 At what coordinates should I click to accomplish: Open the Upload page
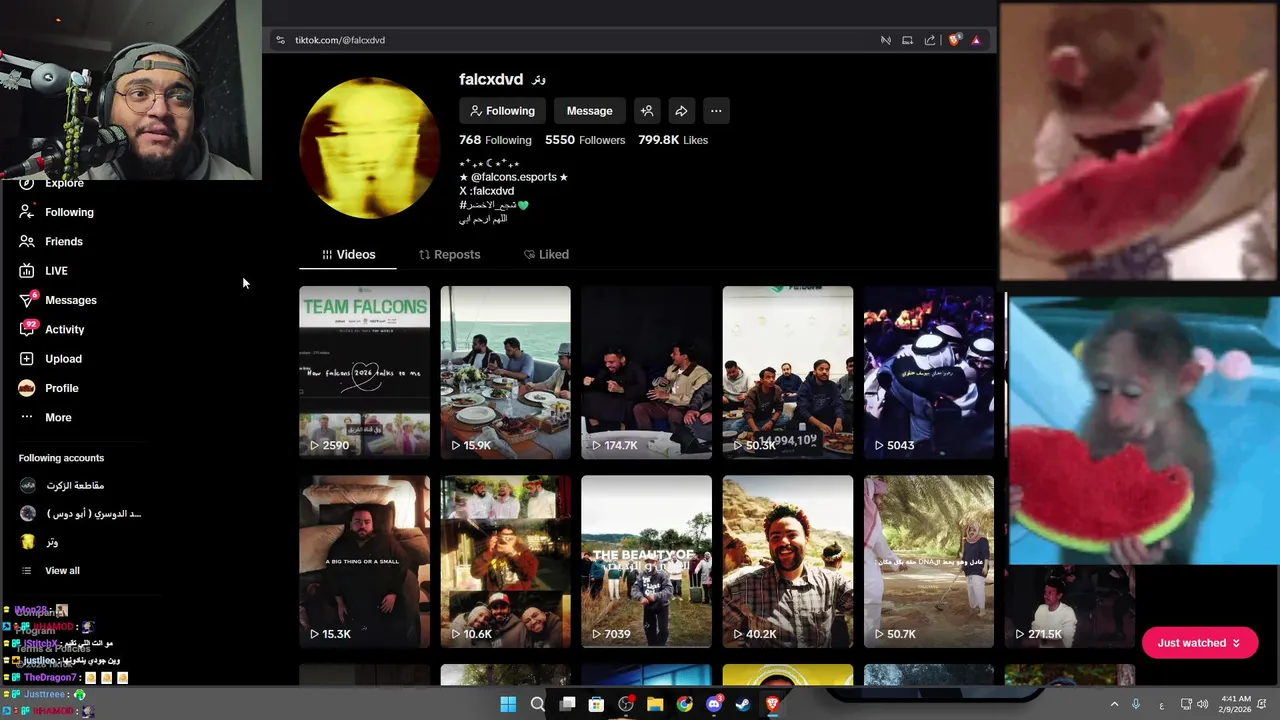point(50,359)
